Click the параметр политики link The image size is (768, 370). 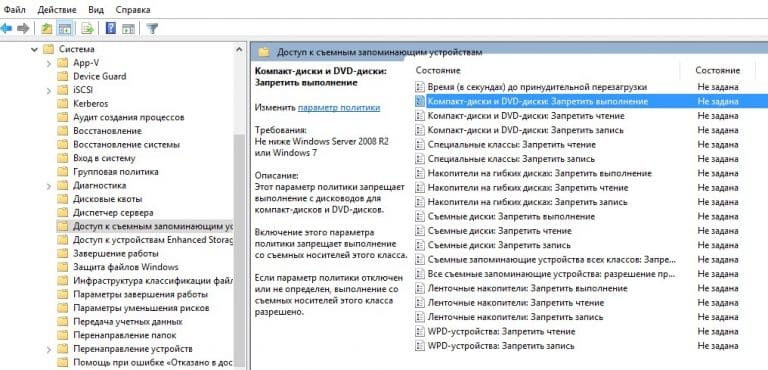(339, 108)
